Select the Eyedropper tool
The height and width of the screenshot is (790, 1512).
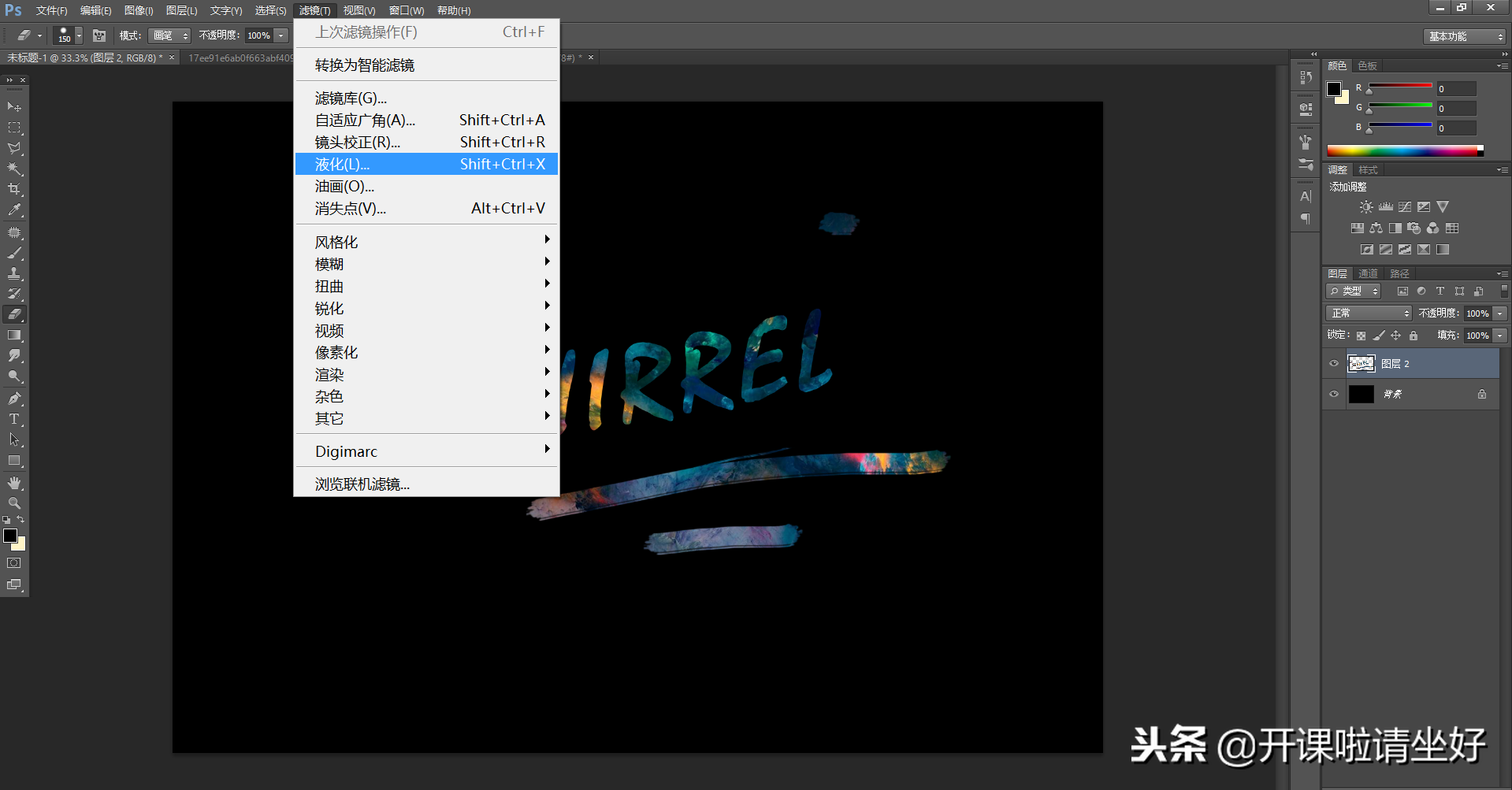(x=14, y=210)
